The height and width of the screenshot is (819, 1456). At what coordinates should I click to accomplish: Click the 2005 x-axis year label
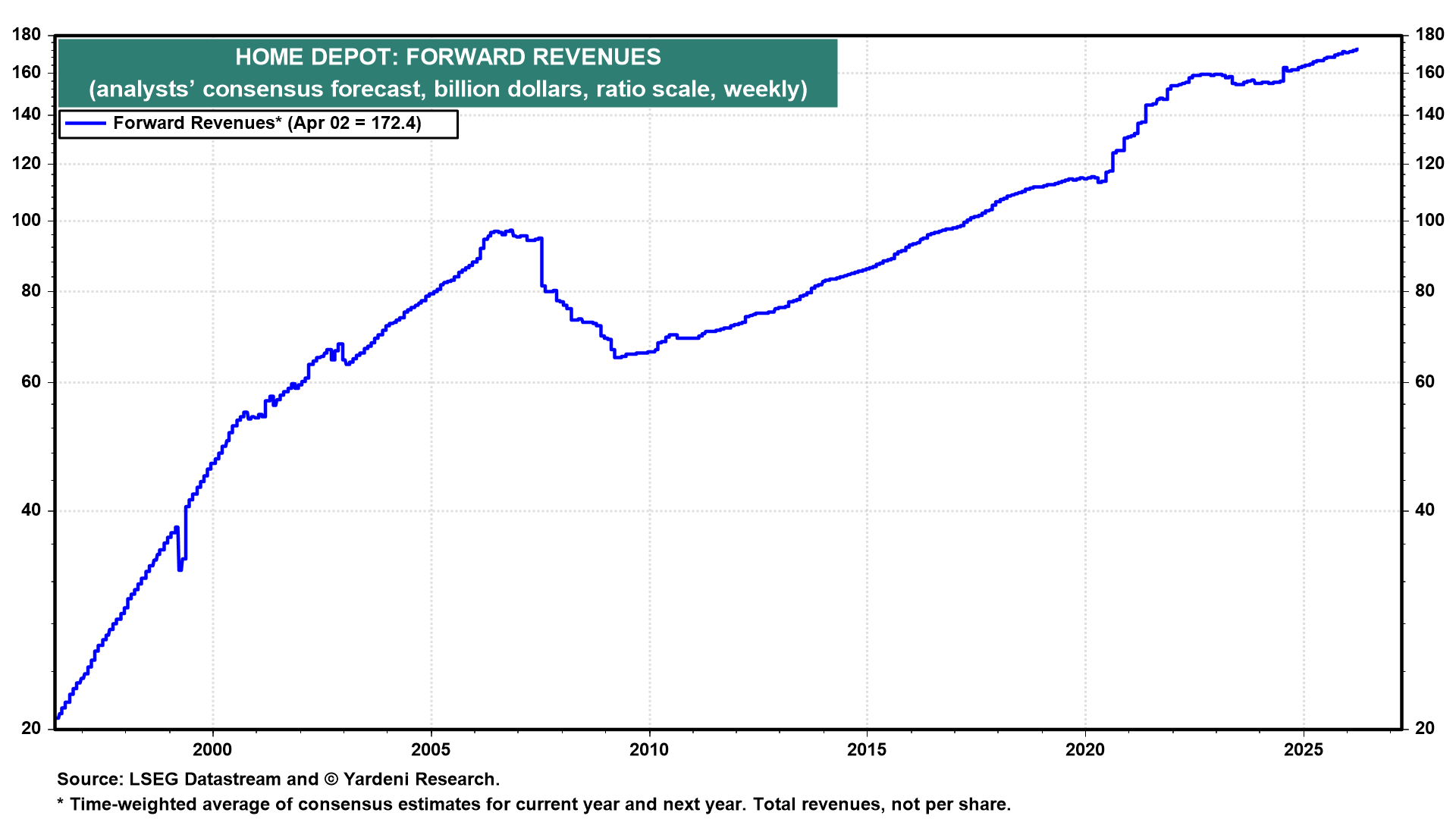pyautogui.click(x=431, y=750)
